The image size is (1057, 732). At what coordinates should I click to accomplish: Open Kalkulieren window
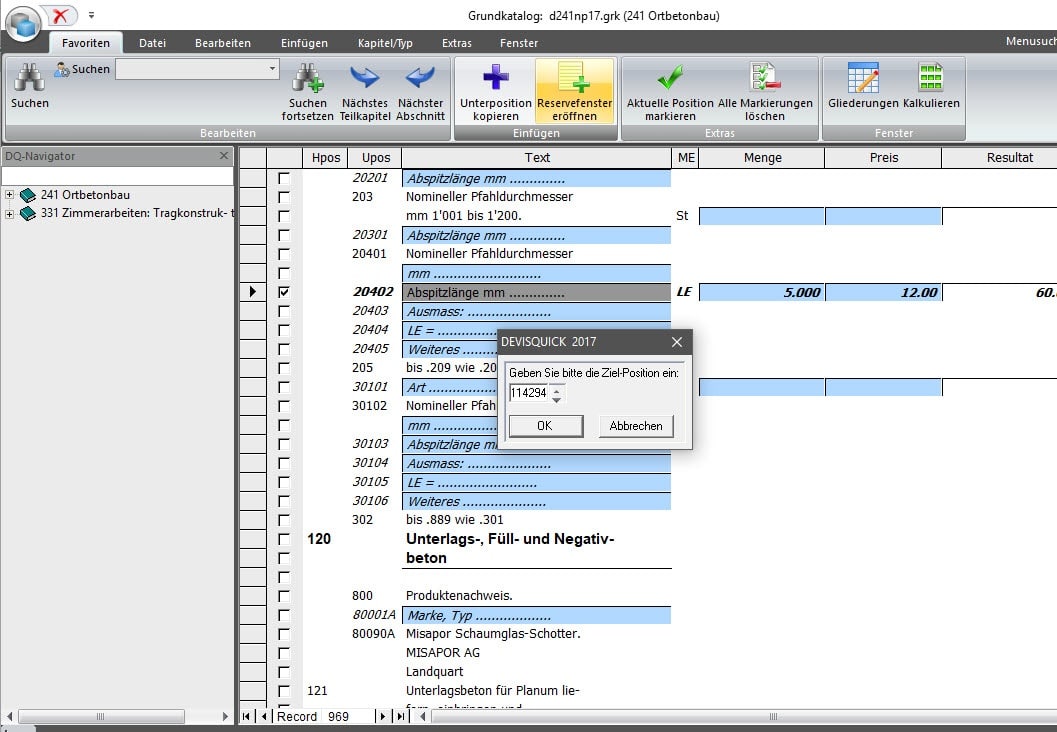point(931,78)
